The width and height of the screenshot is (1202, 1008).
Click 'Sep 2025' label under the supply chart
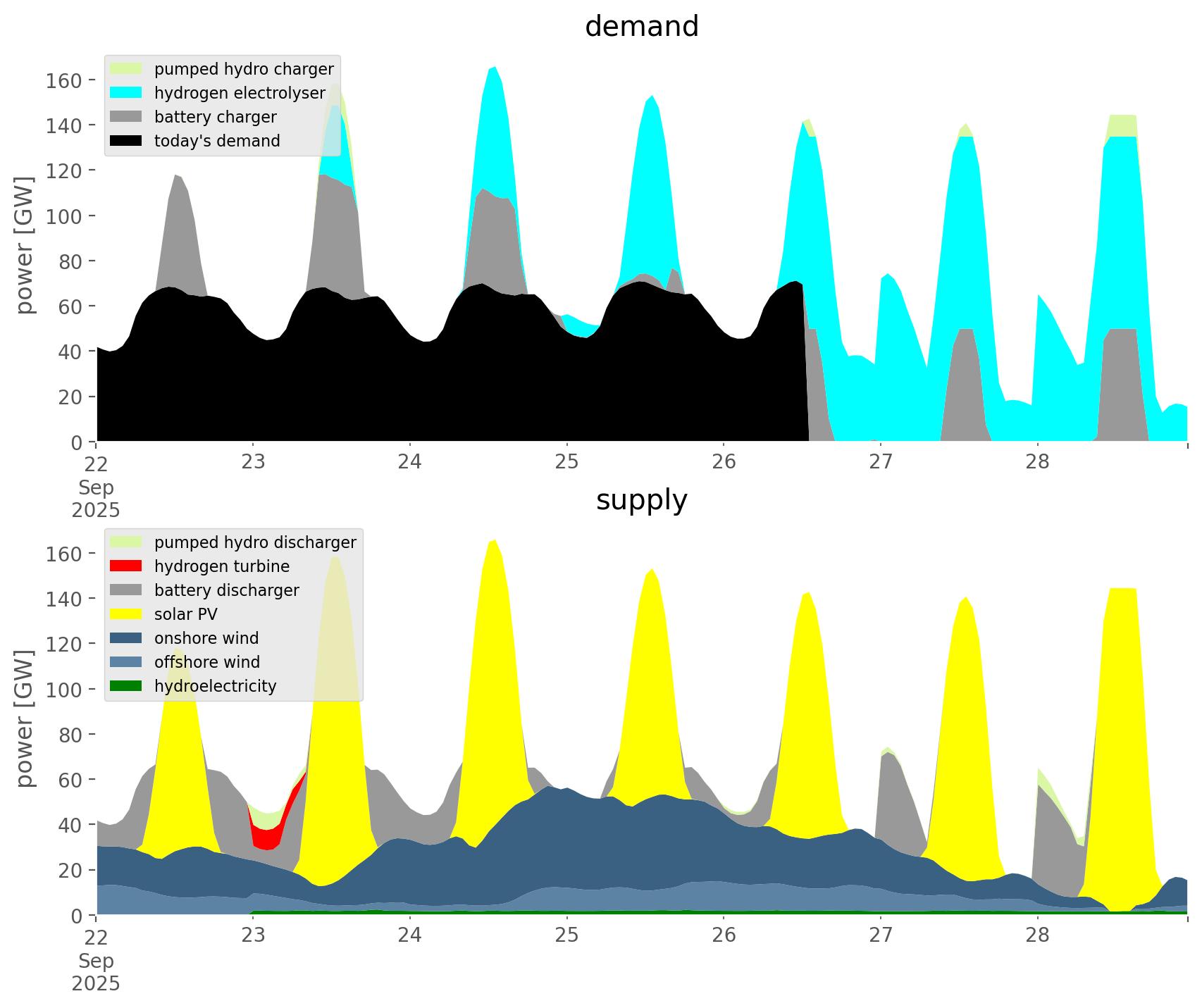[x=96, y=972]
